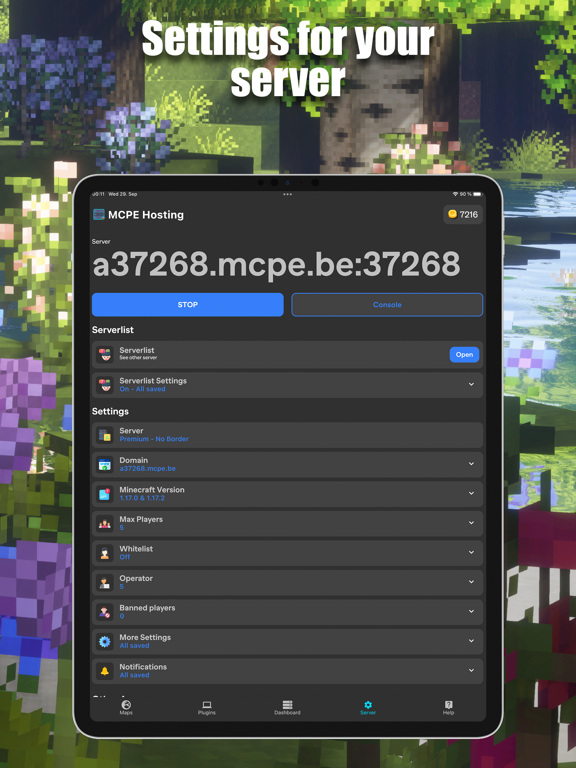Expand the Max Players chevron
This screenshot has height=768, width=576.
click(x=471, y=523)
